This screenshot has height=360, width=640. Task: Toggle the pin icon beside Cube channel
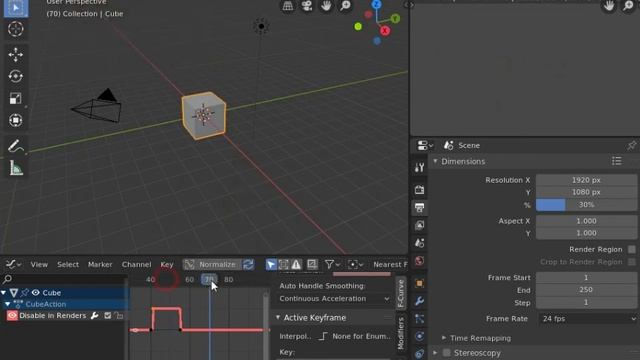click(x=25, y=293)
